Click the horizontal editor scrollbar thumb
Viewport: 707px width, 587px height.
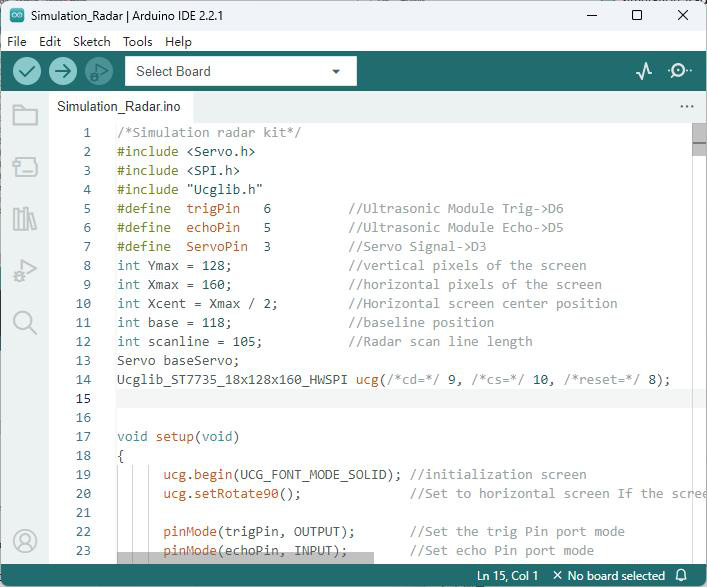point(245,558)
